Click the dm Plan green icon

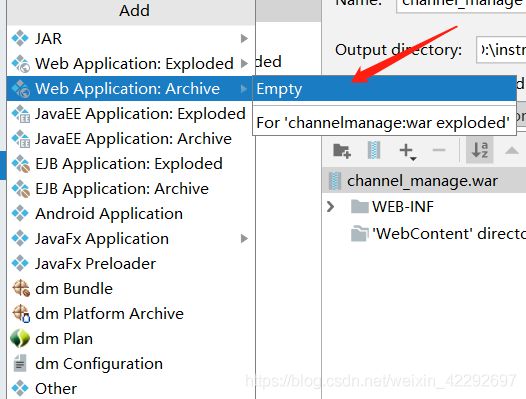click(x=20, y=338)
